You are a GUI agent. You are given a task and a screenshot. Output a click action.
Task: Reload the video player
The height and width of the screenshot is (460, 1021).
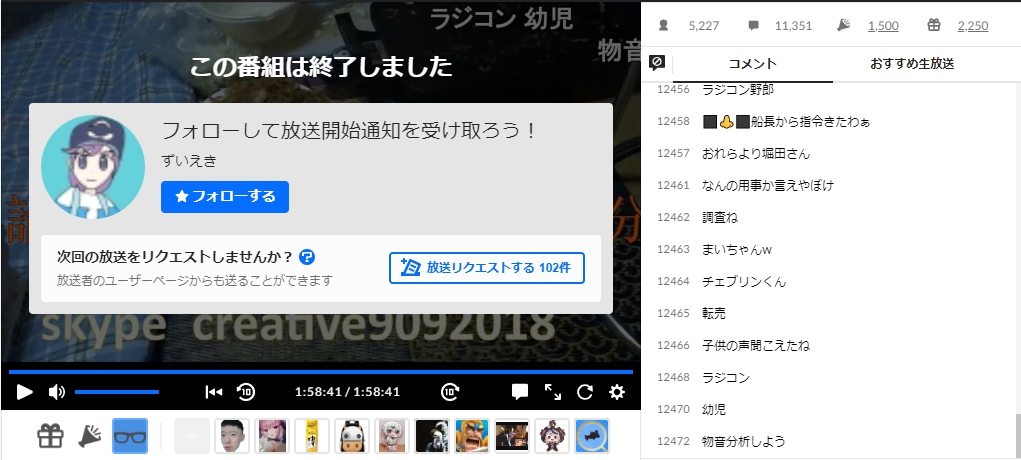[585, 392]
